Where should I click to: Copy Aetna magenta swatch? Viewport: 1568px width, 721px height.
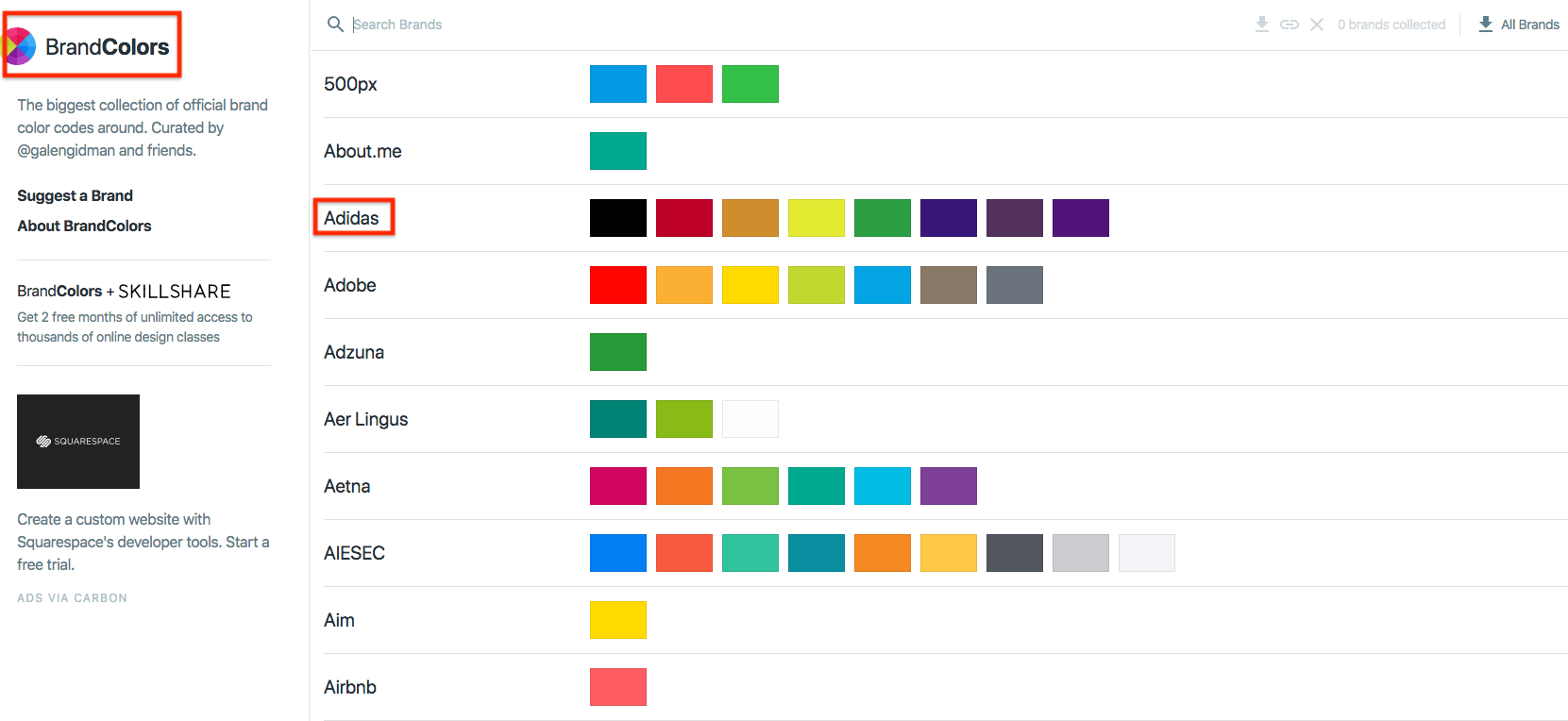click(618, 486)
